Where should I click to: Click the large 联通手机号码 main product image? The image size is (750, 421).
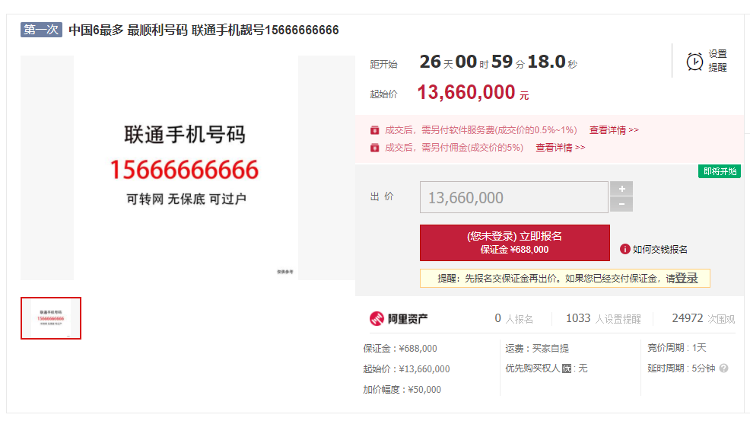point(186,167)
